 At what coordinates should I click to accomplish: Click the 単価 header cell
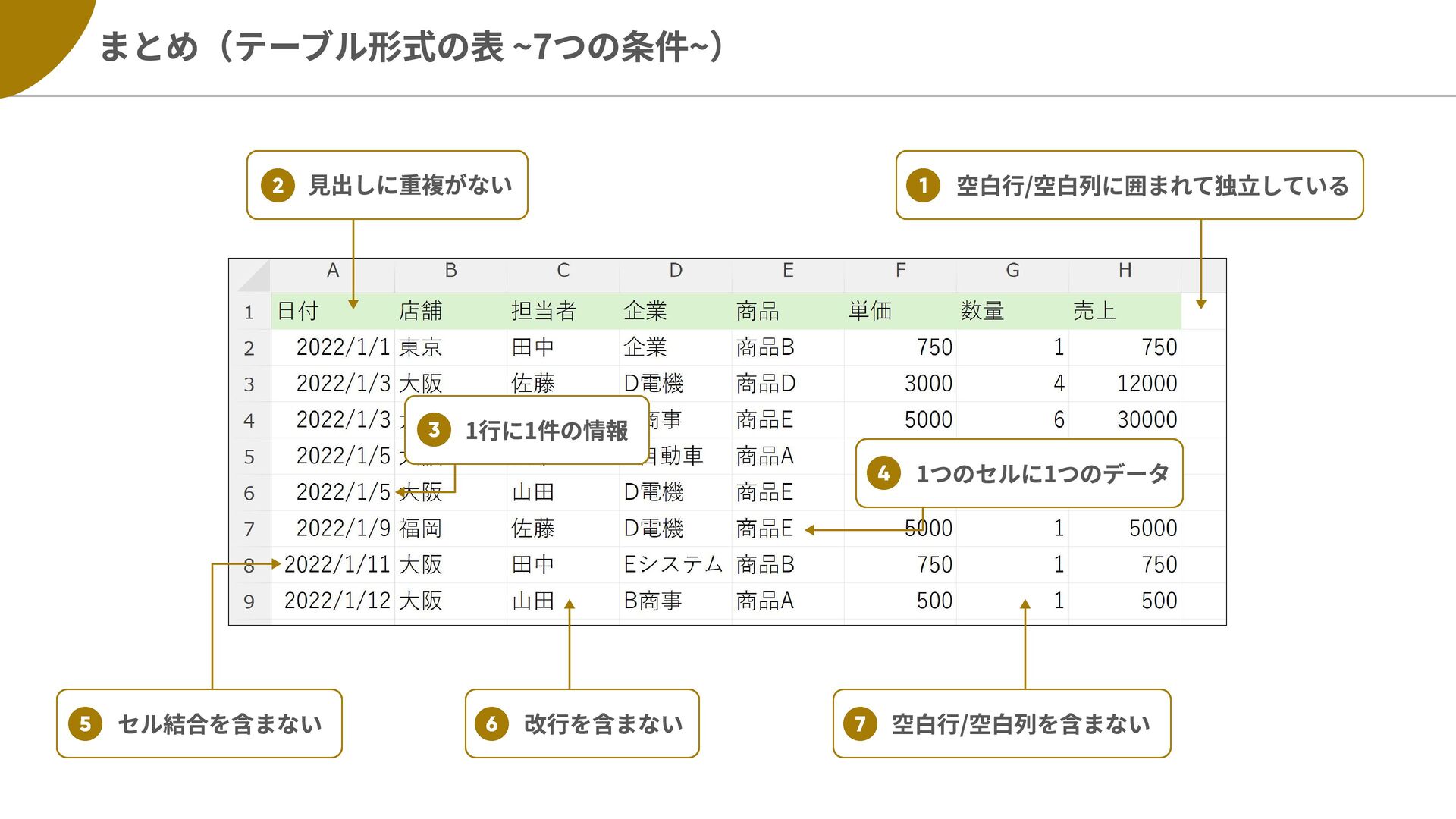pyautogui.click(x=900, y=311)
